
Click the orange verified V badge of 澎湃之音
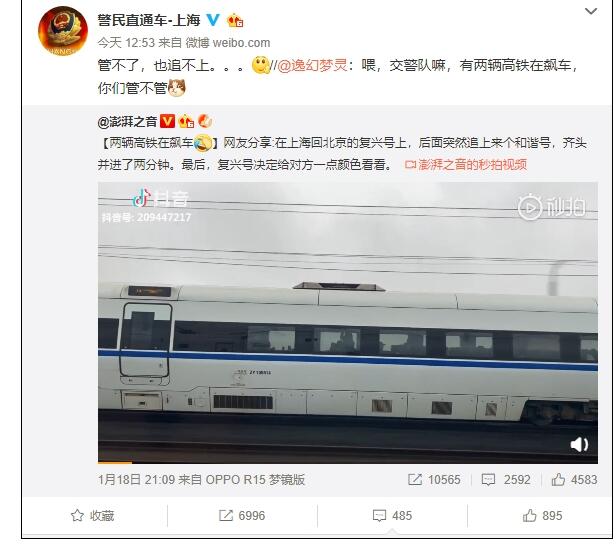pyautogui.click(x=167, y=121)
